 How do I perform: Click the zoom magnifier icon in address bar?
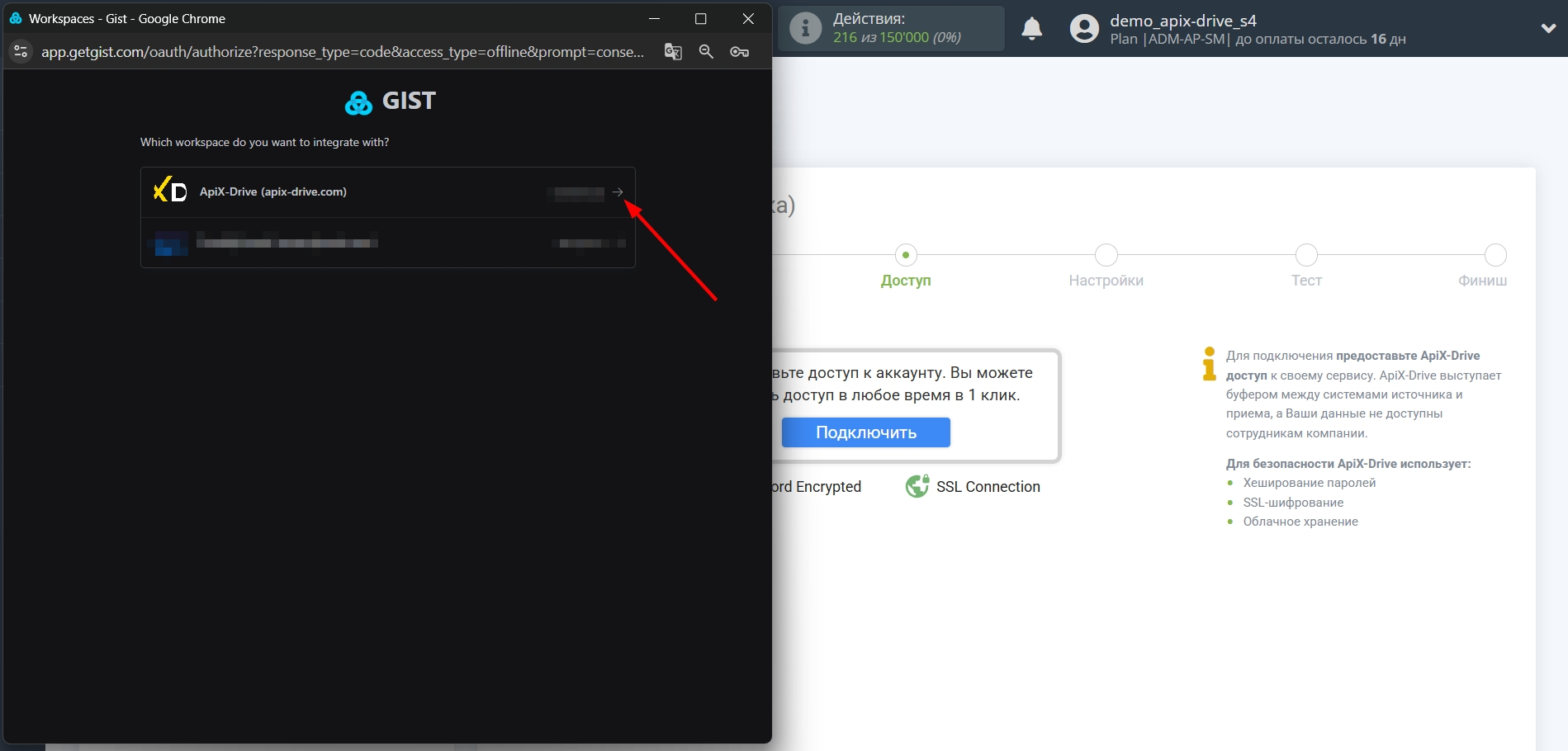click(x=706, y=52)
